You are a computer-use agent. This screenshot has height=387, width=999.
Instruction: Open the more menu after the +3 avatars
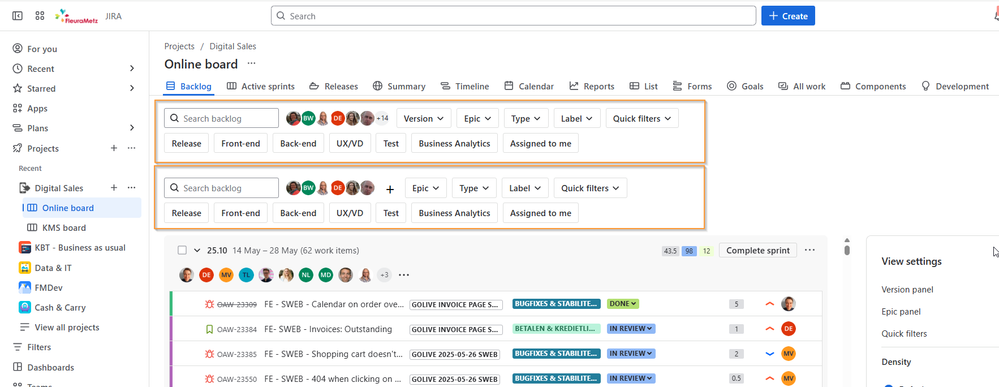(404, 275)
